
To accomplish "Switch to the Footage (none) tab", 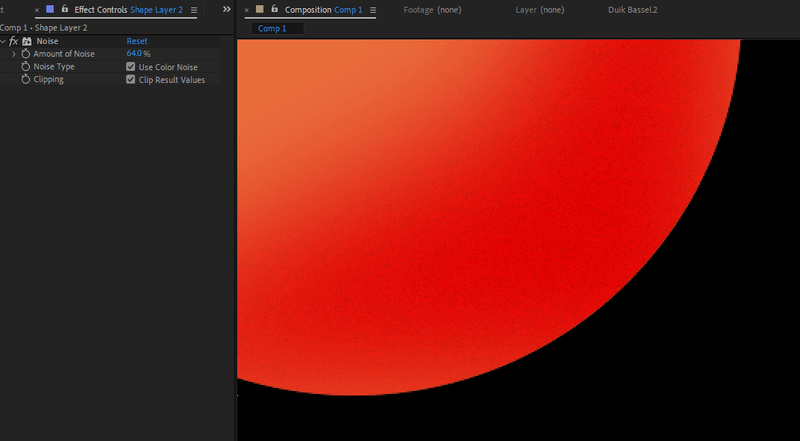I will (x=432, y=10).
